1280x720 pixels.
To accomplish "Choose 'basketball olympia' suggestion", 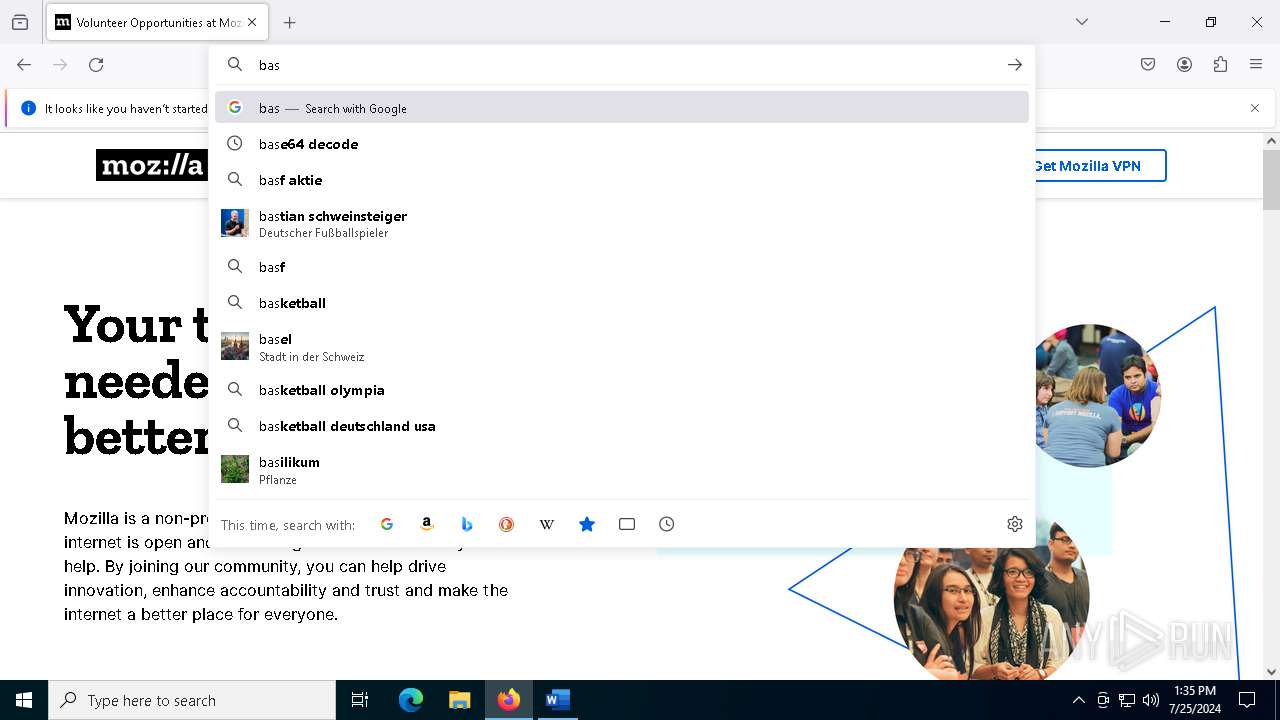I will click(x=622, y=390).
